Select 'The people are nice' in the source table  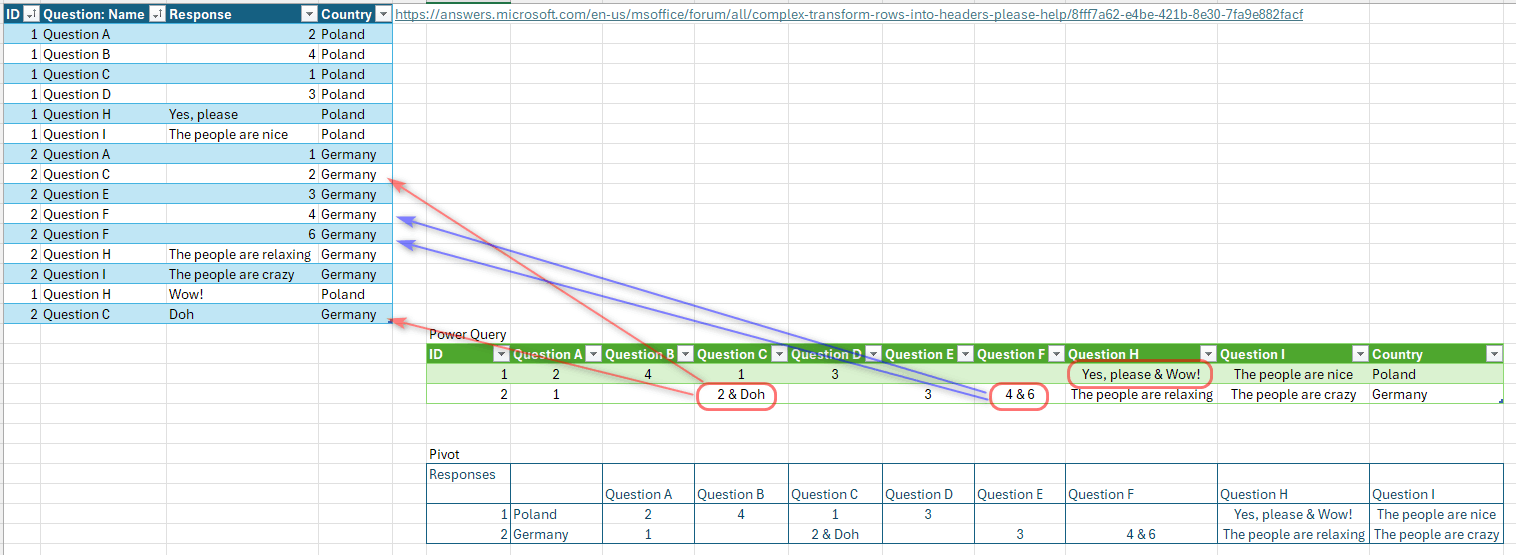(x=228, y=134)
